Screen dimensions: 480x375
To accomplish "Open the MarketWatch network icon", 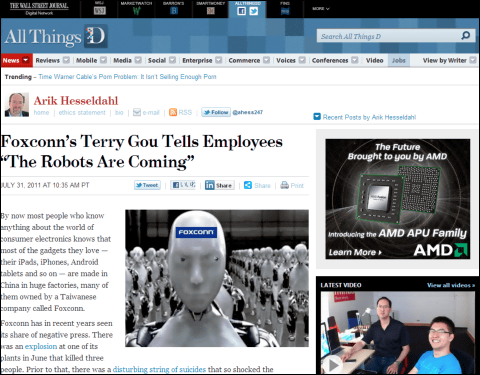I will pos(136,11).
